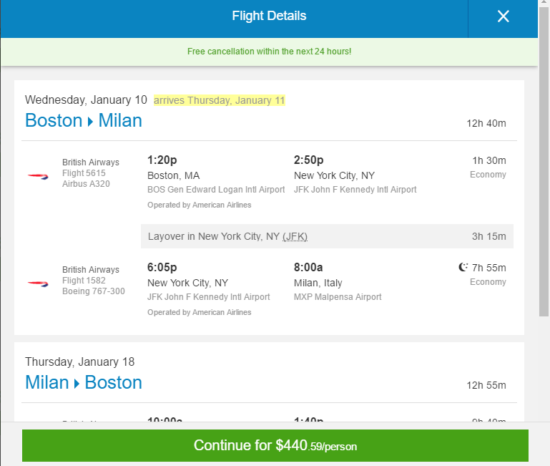Image resolution: width=550 pixels, height=466 pixels.
Task: Click the 1:20p Boston departure time
Action: [x=162, y=160]
